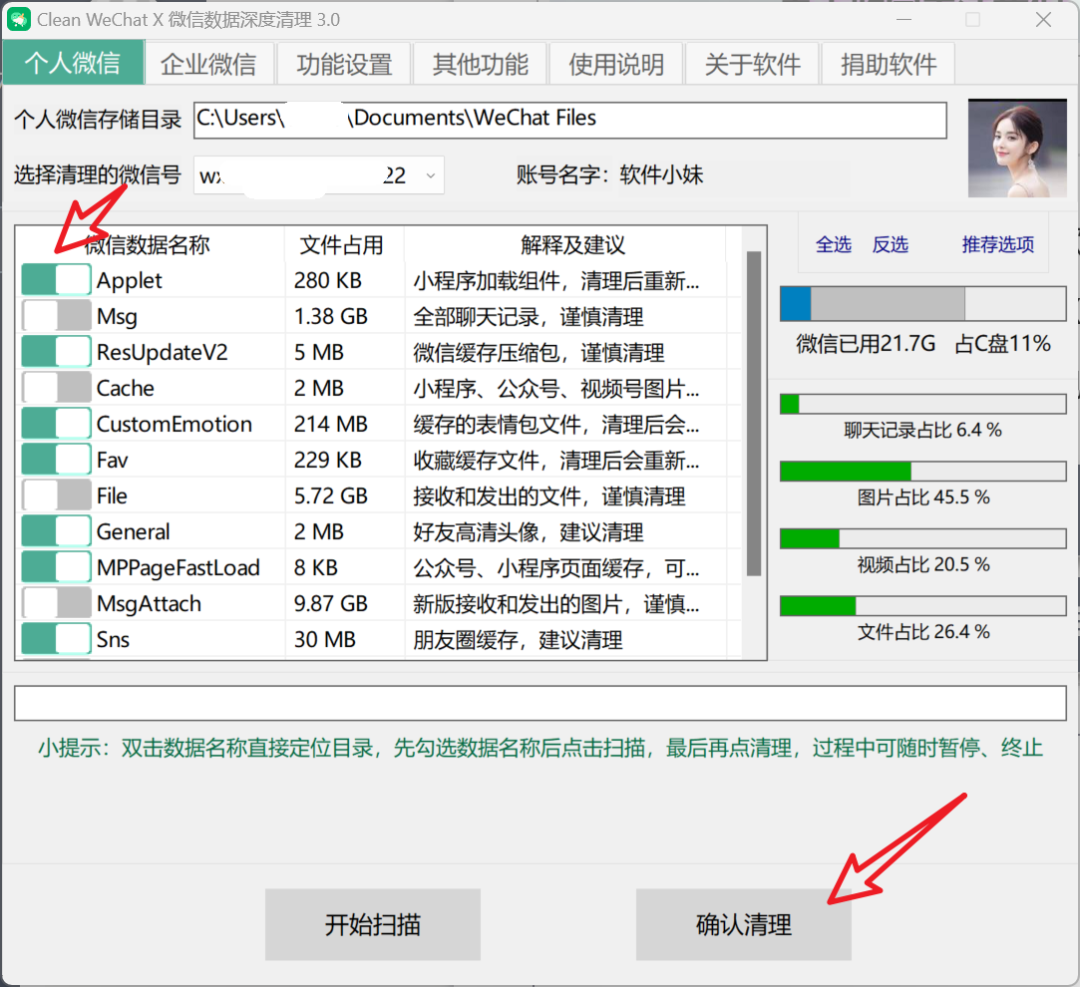This screenshot has width=1080, height=987.
Task: Toggle the Fav cleanup switch
Action: (x=56, y=459)
